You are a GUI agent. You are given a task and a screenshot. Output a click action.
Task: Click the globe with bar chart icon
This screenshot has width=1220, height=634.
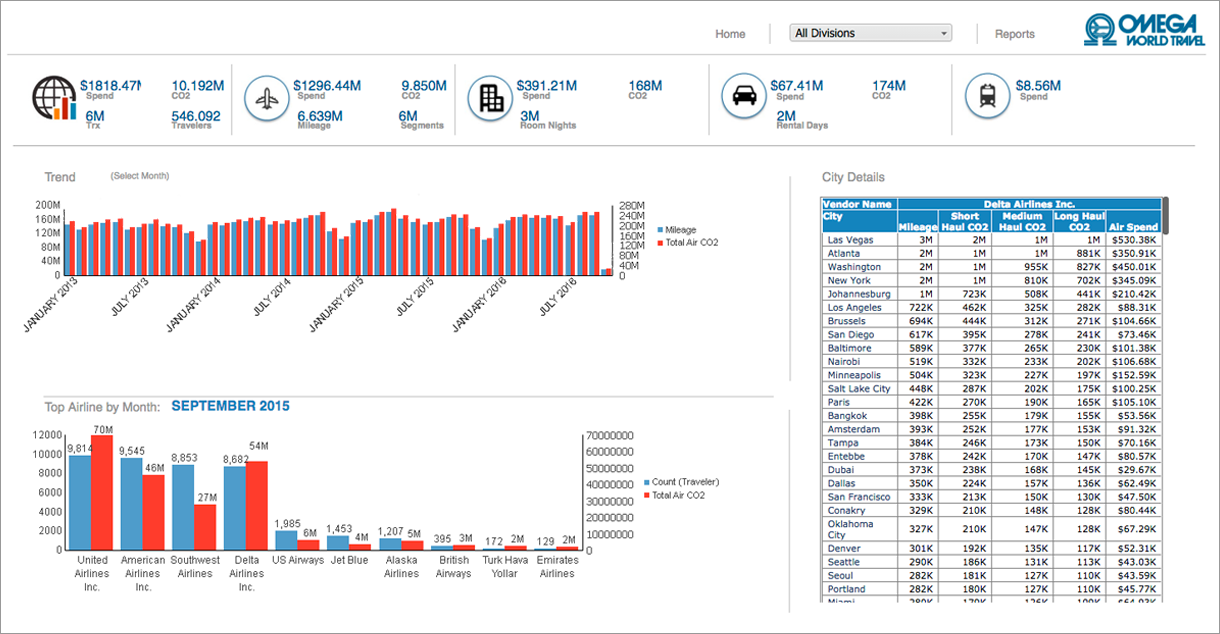[x=54, y=98]
